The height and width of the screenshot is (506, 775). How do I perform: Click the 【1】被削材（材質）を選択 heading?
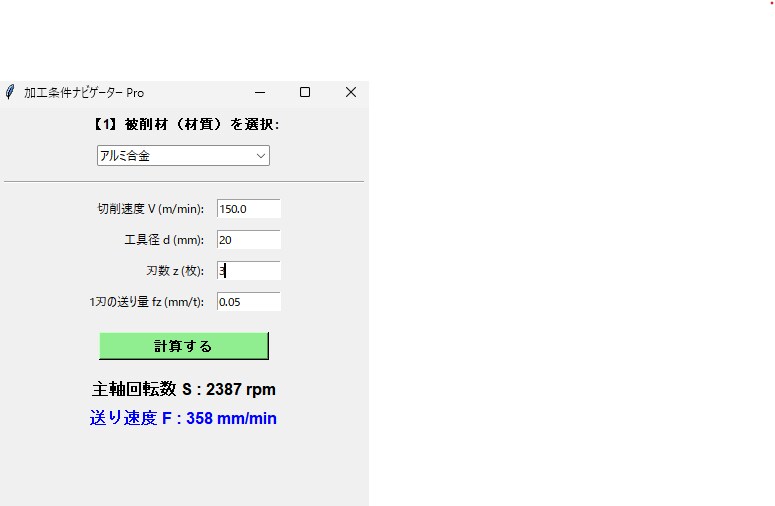coord(186,124)
